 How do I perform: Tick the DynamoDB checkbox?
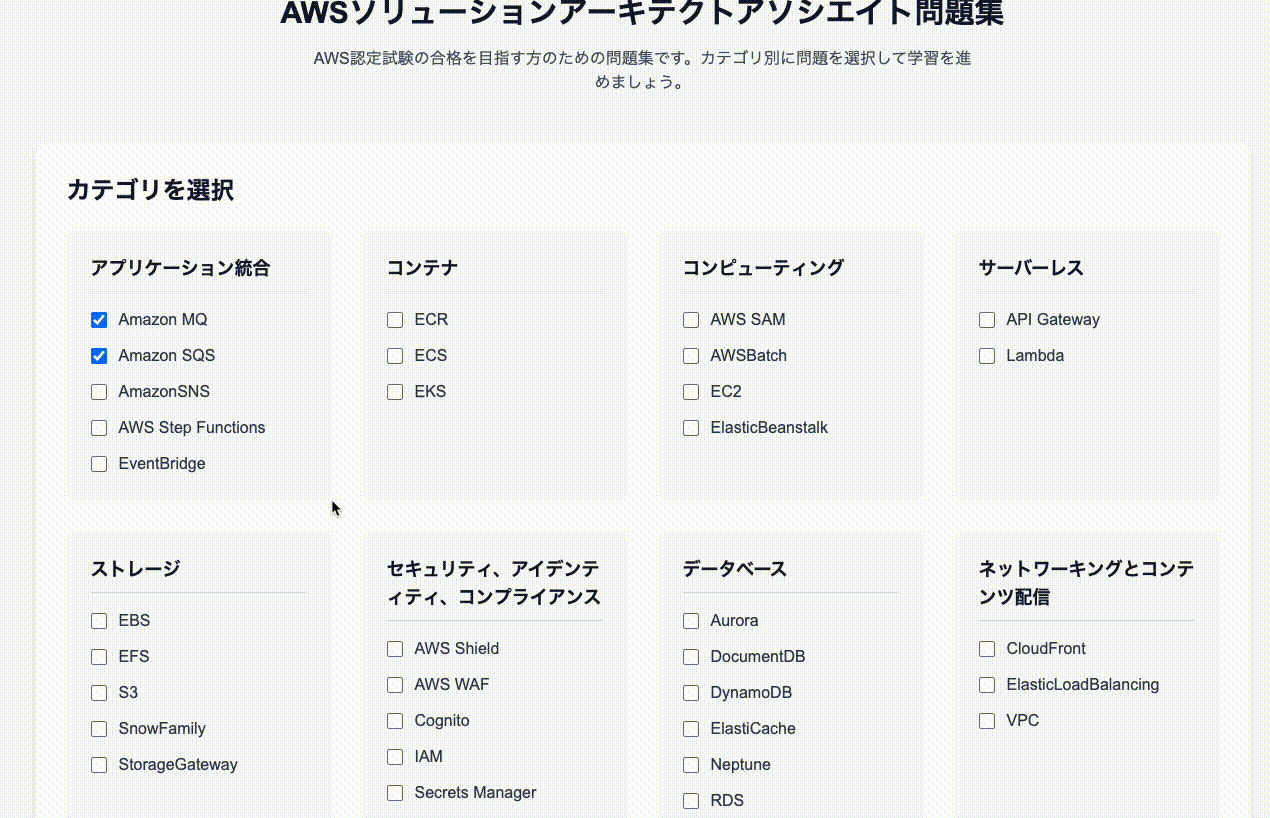(x=691, y=693)
